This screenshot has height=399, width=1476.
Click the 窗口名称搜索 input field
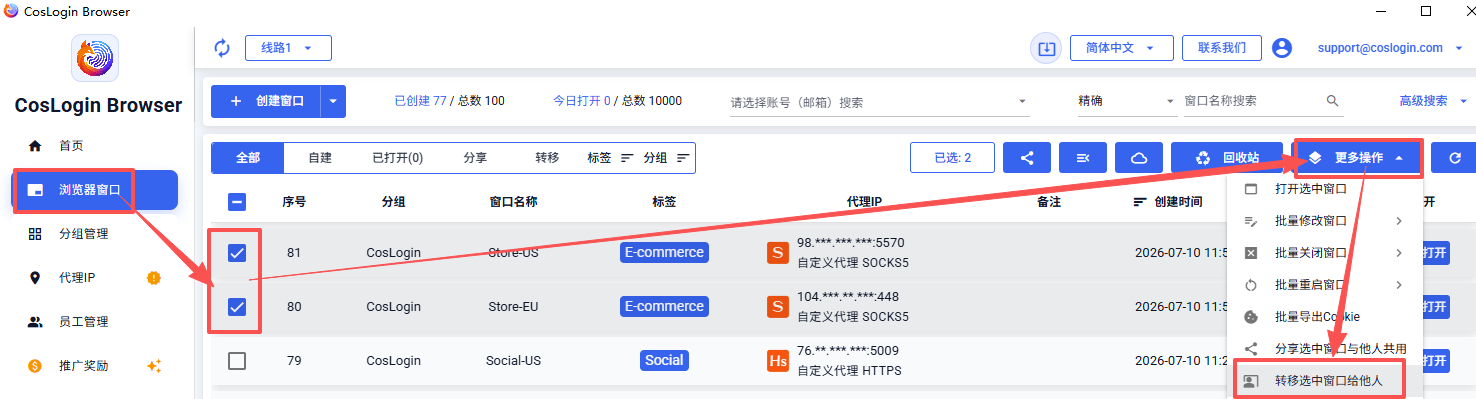[x=1252, y=101]
